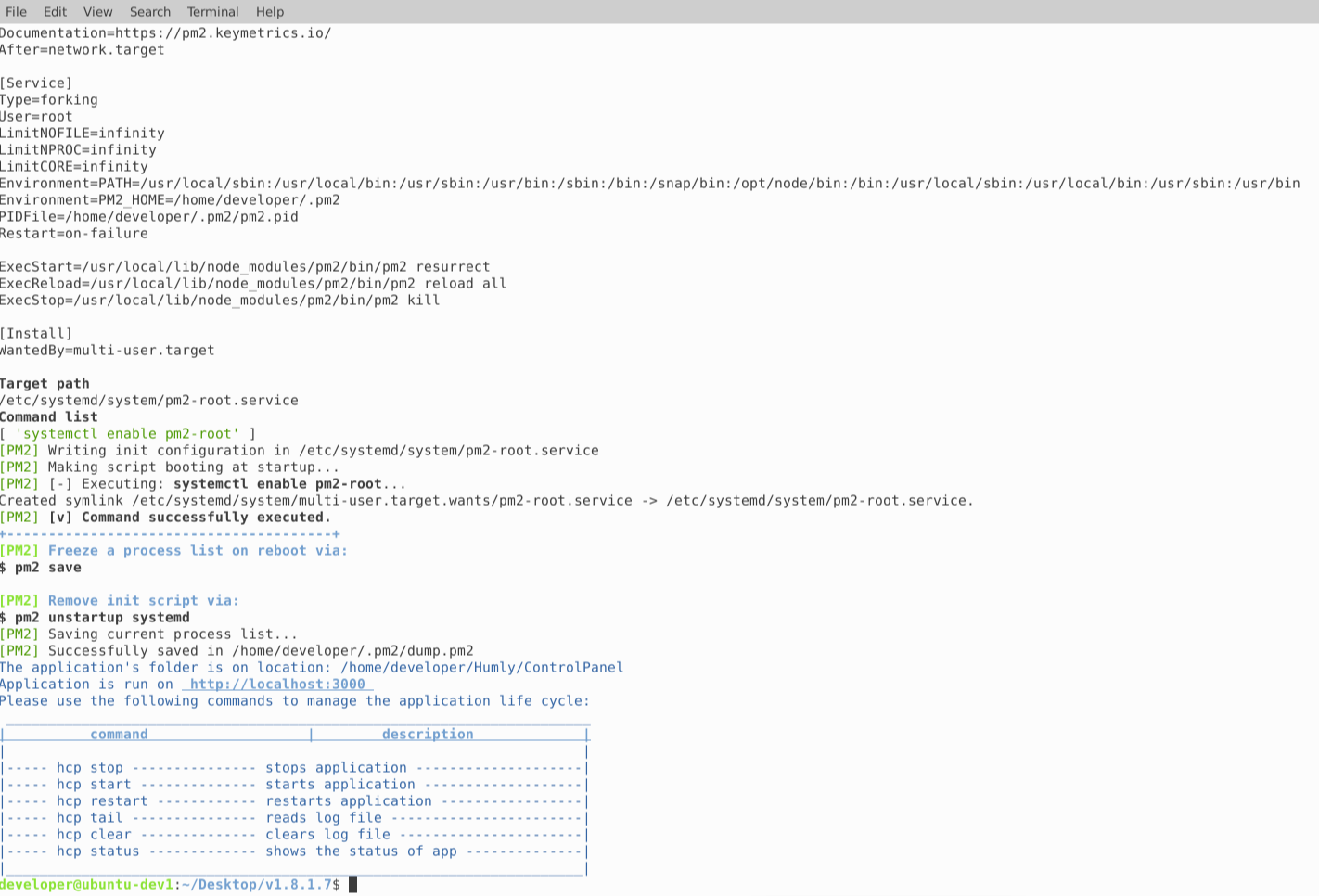Click the 'Please use the following commands' line
The height and width of the screenshot is (896, 1319).
(x=295, y=701)
